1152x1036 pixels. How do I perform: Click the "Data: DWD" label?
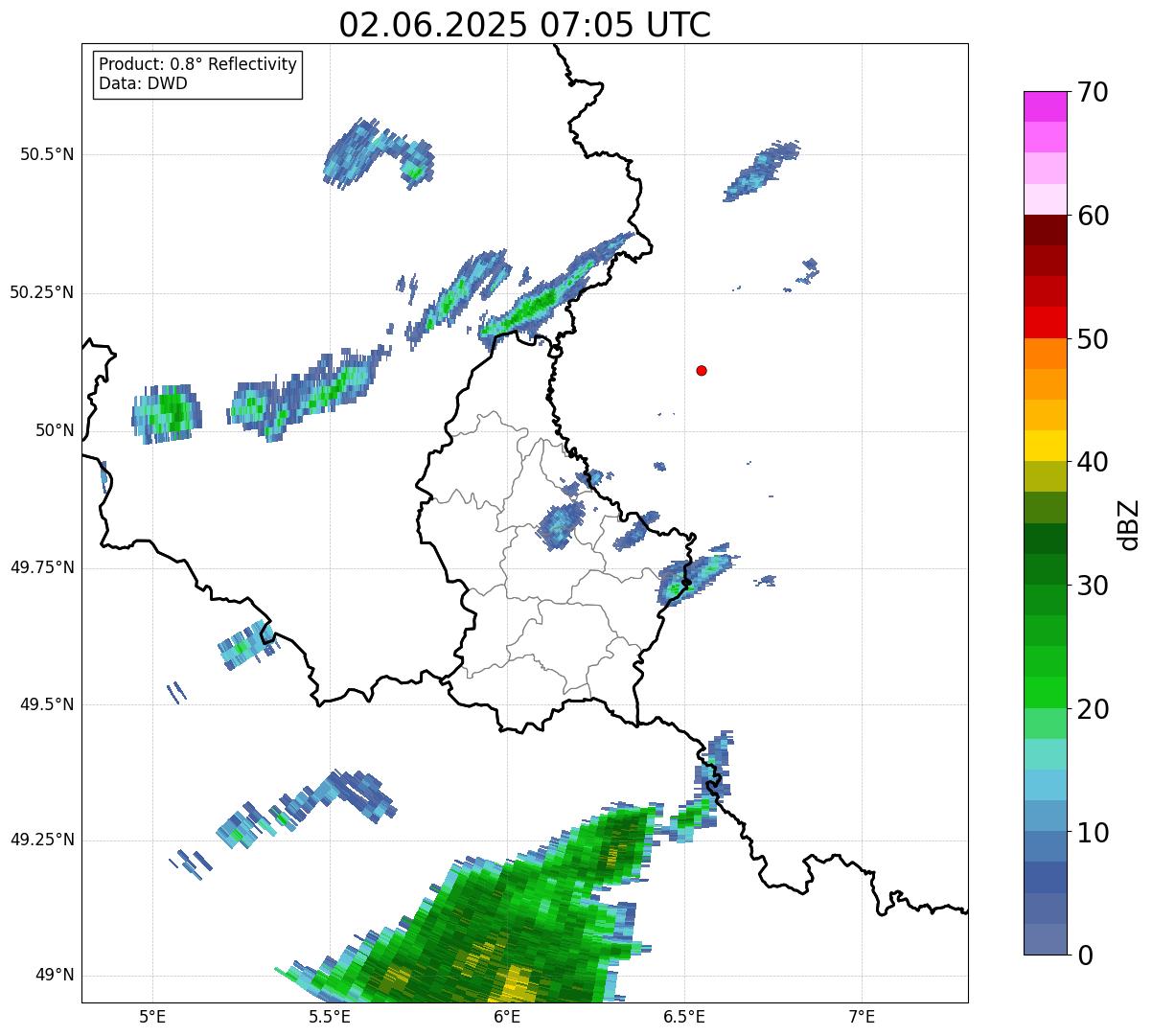coord(143,83)
